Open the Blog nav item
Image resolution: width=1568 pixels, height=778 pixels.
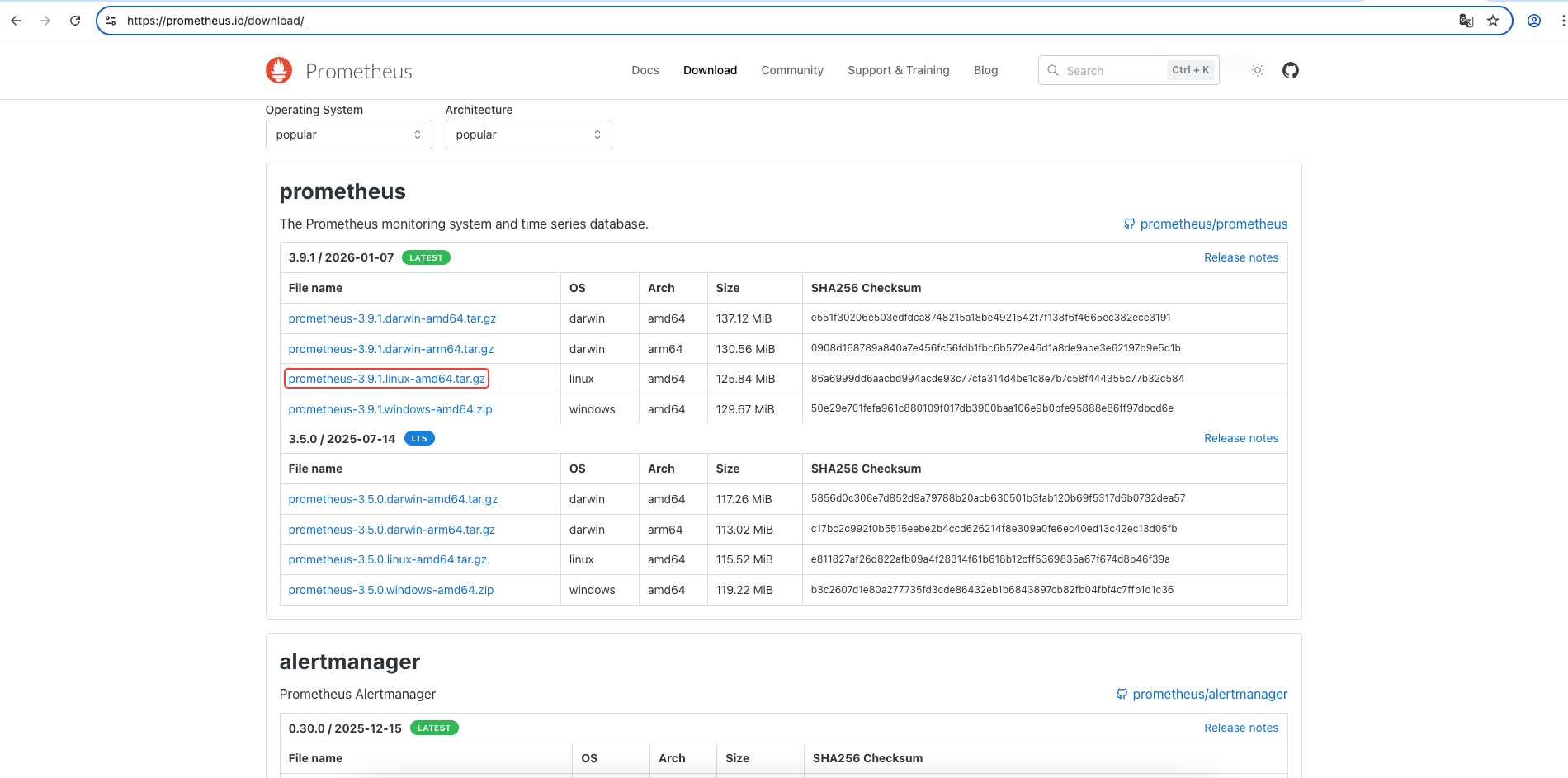click(985, 70)
